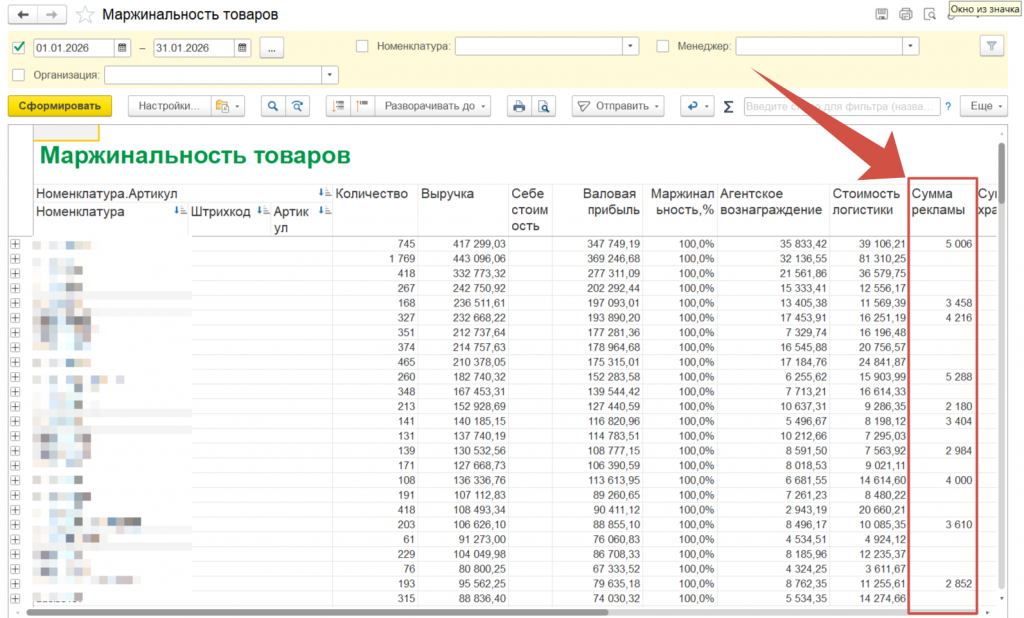This screenshot has width=1024, height=618.
Task: Disable the period checkbox
Action: tap(19, 46)
